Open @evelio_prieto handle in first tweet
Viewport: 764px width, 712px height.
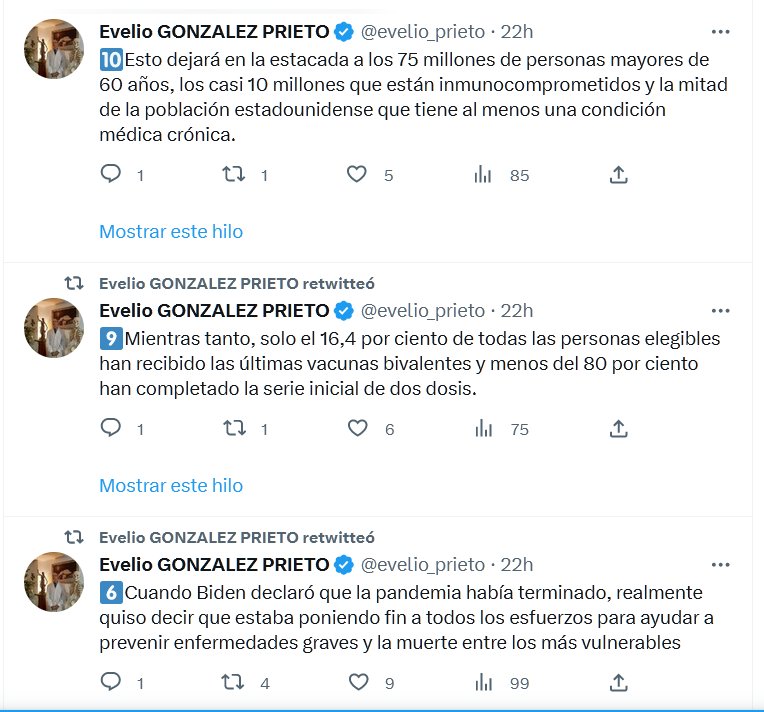422,32
